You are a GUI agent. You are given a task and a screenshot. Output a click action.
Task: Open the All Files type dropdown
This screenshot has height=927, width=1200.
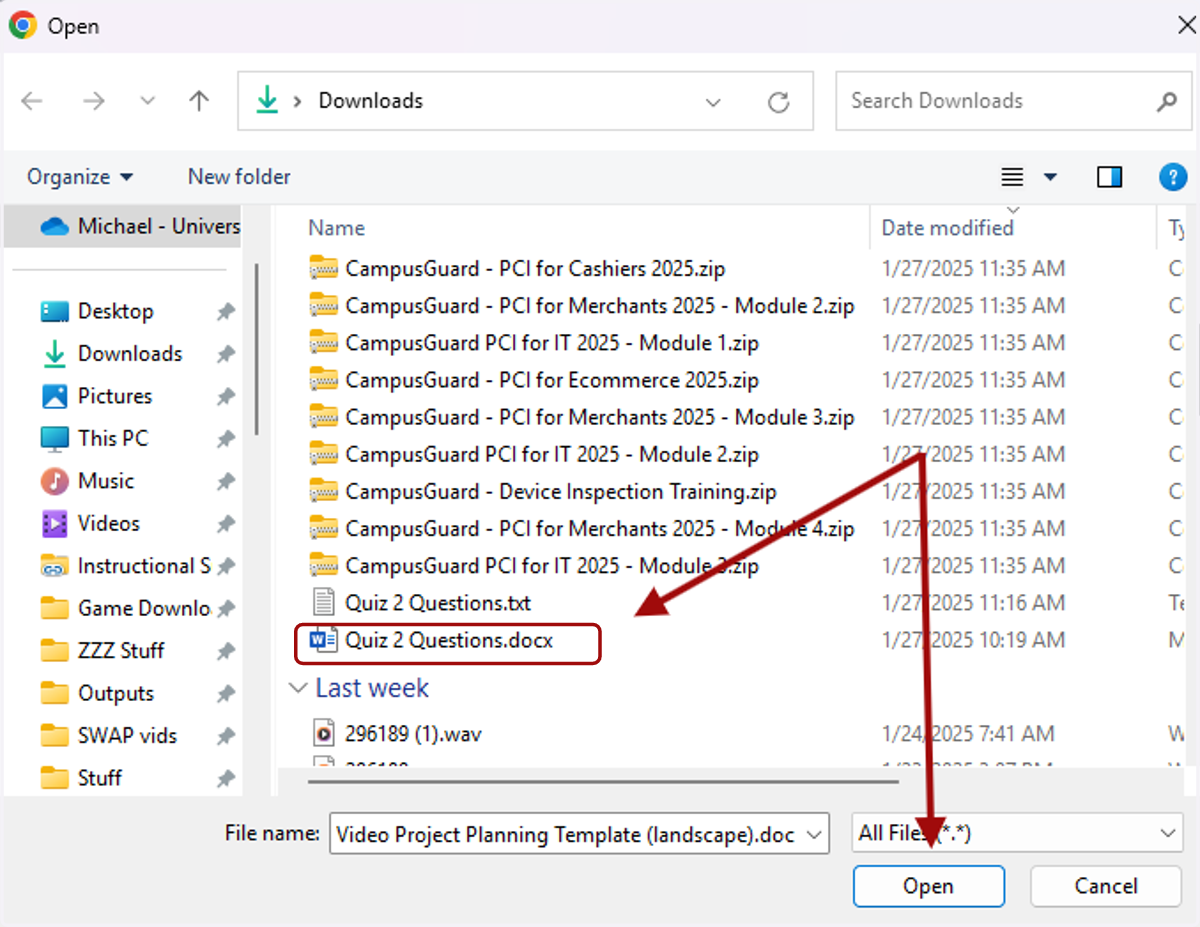(x=1018, y=833)
